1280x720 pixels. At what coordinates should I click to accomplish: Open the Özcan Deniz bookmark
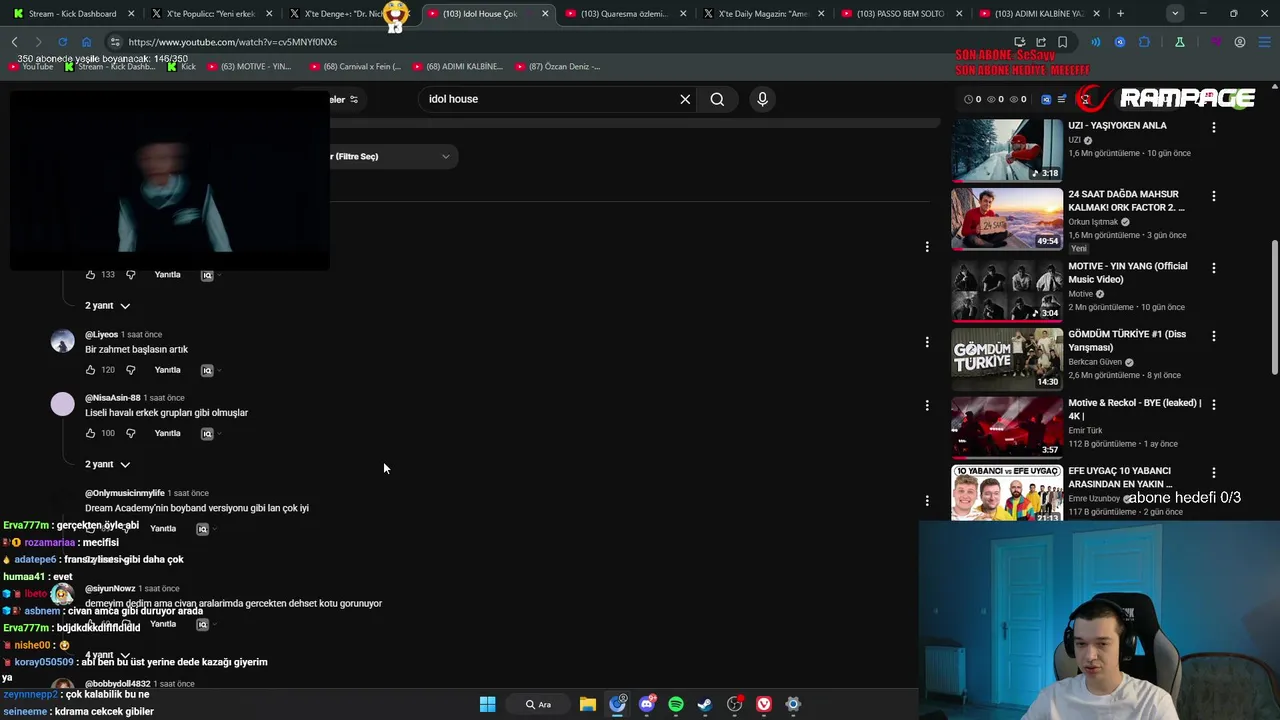point(558,67)
